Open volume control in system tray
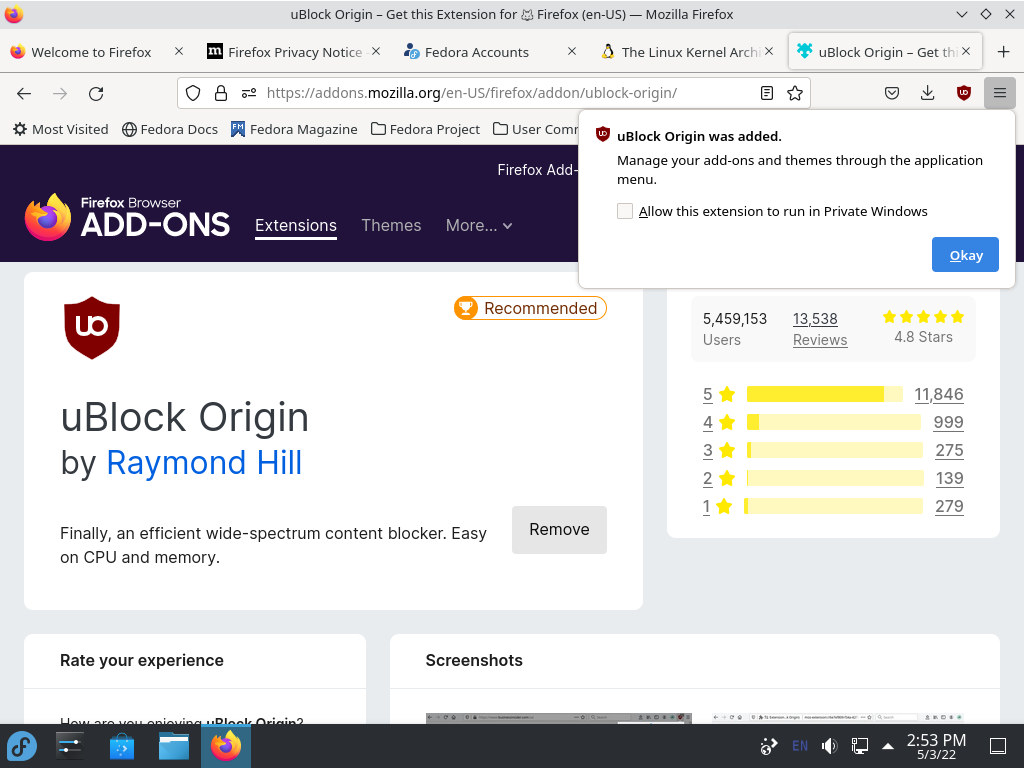The image size is (1024, 768). coord(830,746)
